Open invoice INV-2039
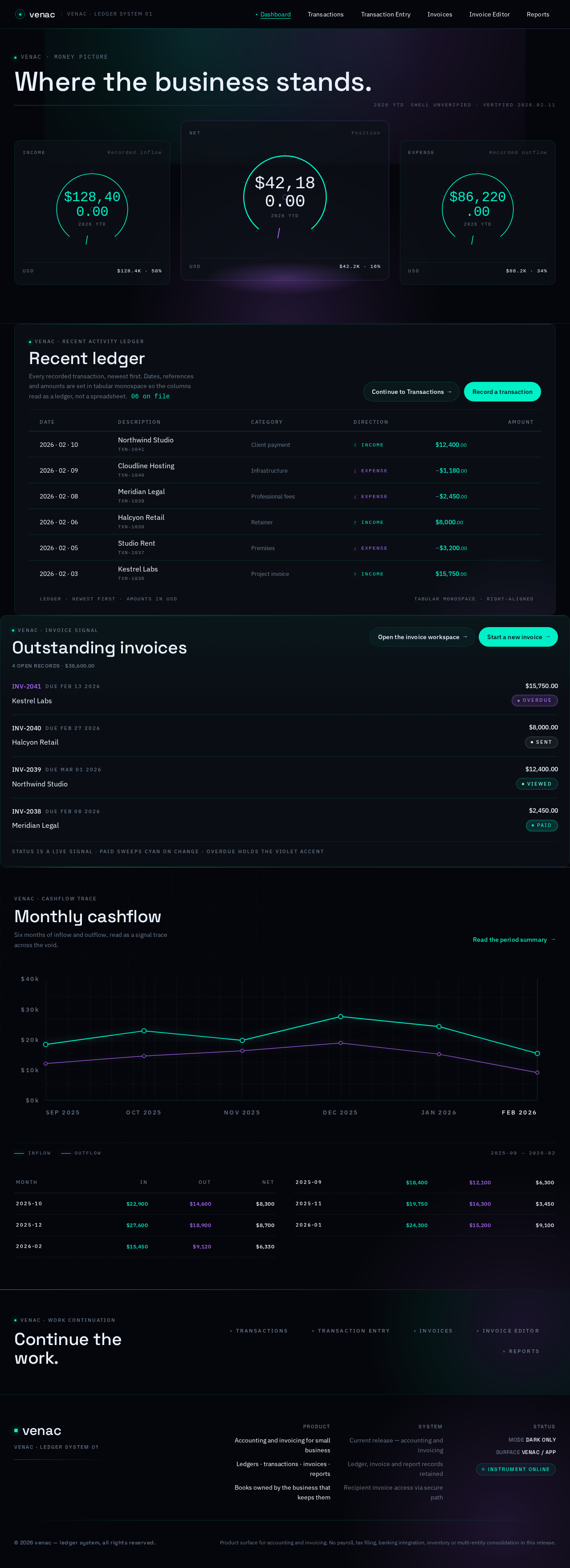The width and height of the screenshot is (570, 1568). tap(27, 770)
